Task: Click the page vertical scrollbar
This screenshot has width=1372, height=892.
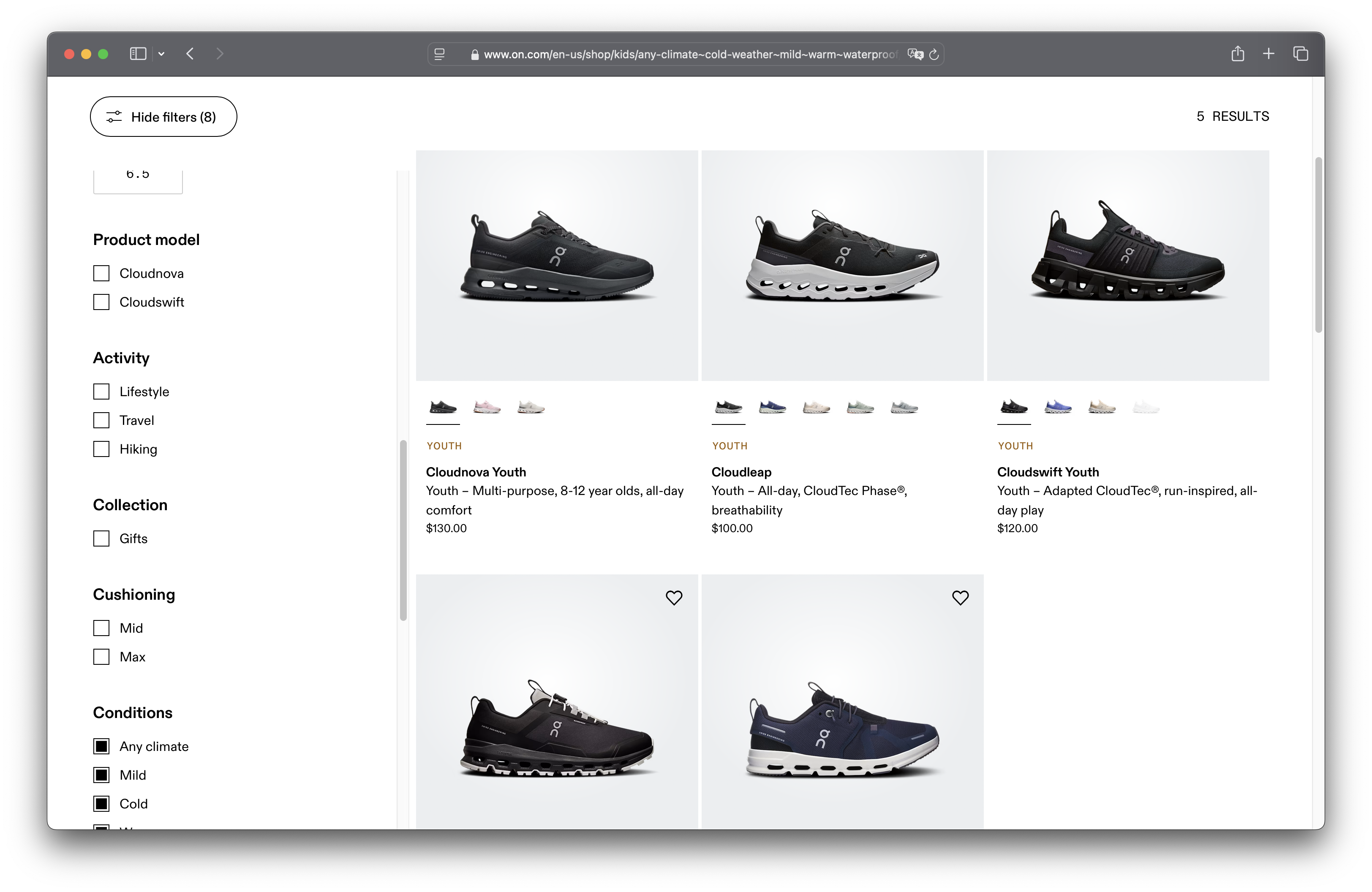Action: tap(1318, 244)
